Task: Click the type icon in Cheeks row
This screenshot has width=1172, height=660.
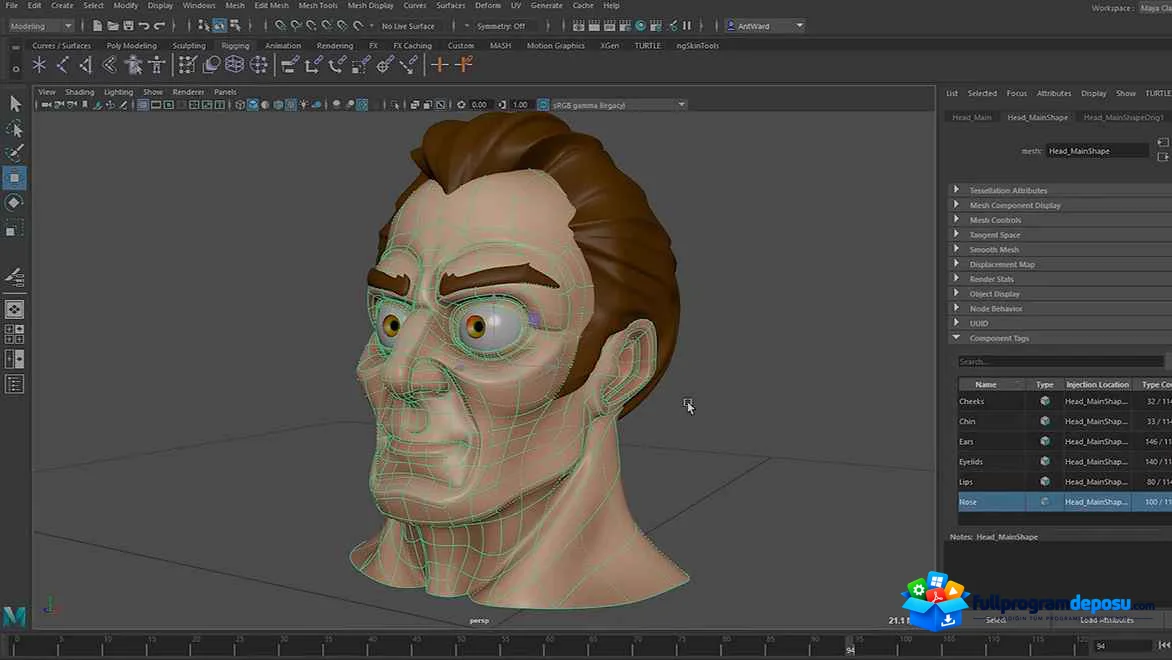Action: point(1044,401)
